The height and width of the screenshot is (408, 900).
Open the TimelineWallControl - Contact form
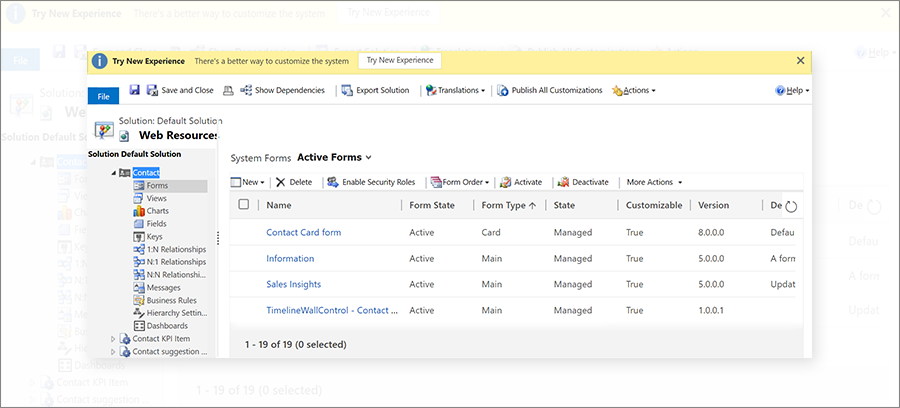332,310
